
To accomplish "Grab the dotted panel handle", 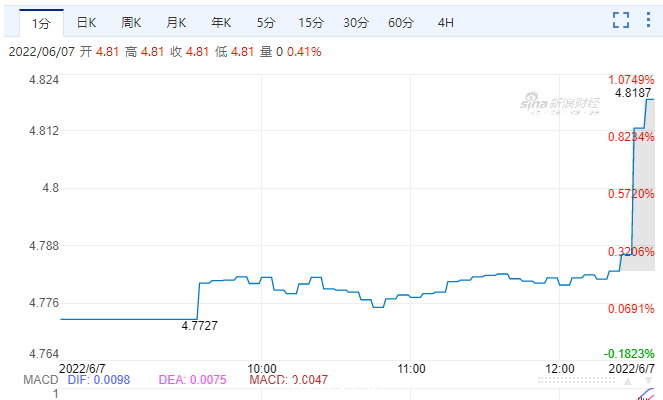I will tap(576, 381).
